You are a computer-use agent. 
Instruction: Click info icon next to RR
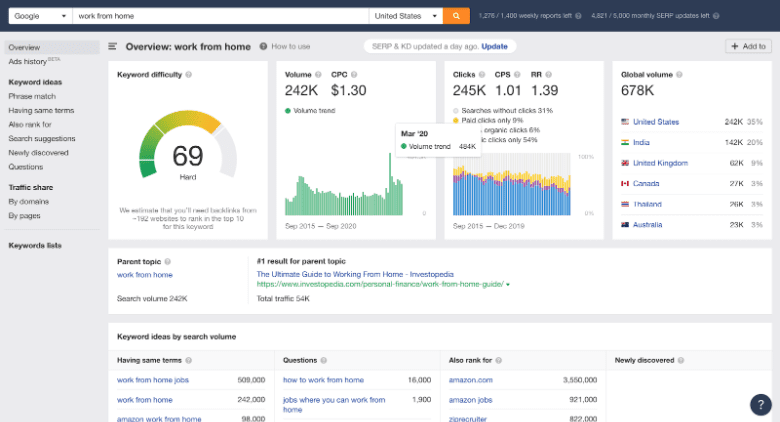coord(548,75)
